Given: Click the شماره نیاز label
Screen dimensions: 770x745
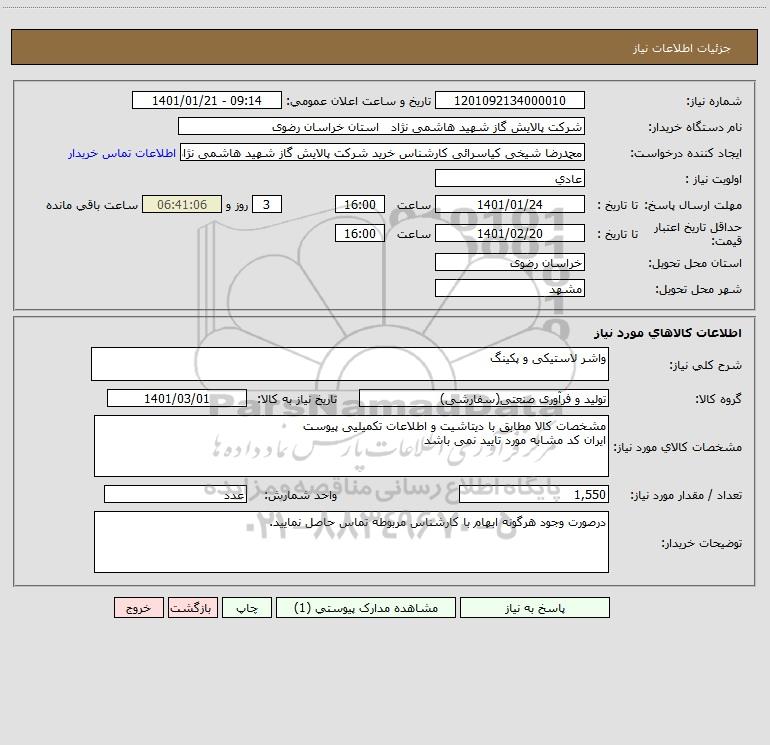Looking at the screenshot, I should [x=714, y=101].
